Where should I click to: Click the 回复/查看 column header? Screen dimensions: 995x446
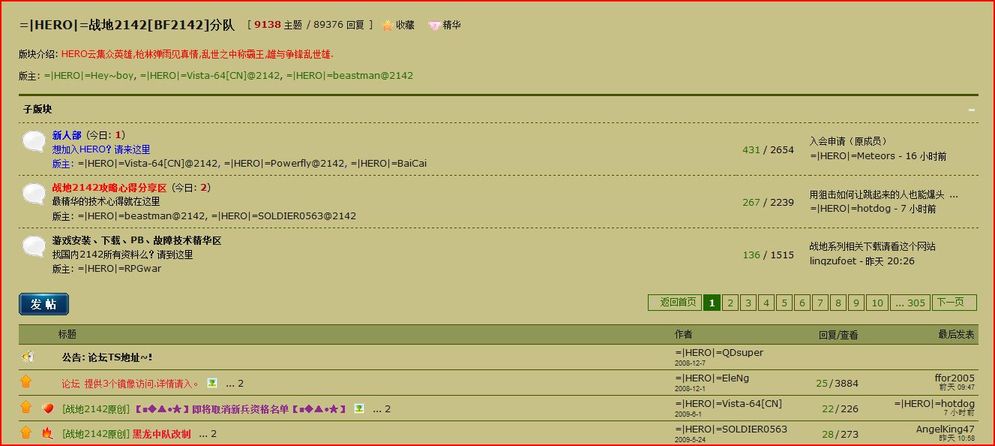click(836, 334)
